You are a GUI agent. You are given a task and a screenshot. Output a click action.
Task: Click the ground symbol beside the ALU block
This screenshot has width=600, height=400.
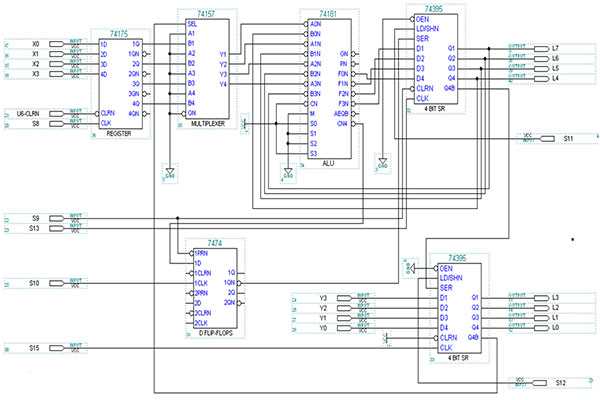[x=288, y=173]
